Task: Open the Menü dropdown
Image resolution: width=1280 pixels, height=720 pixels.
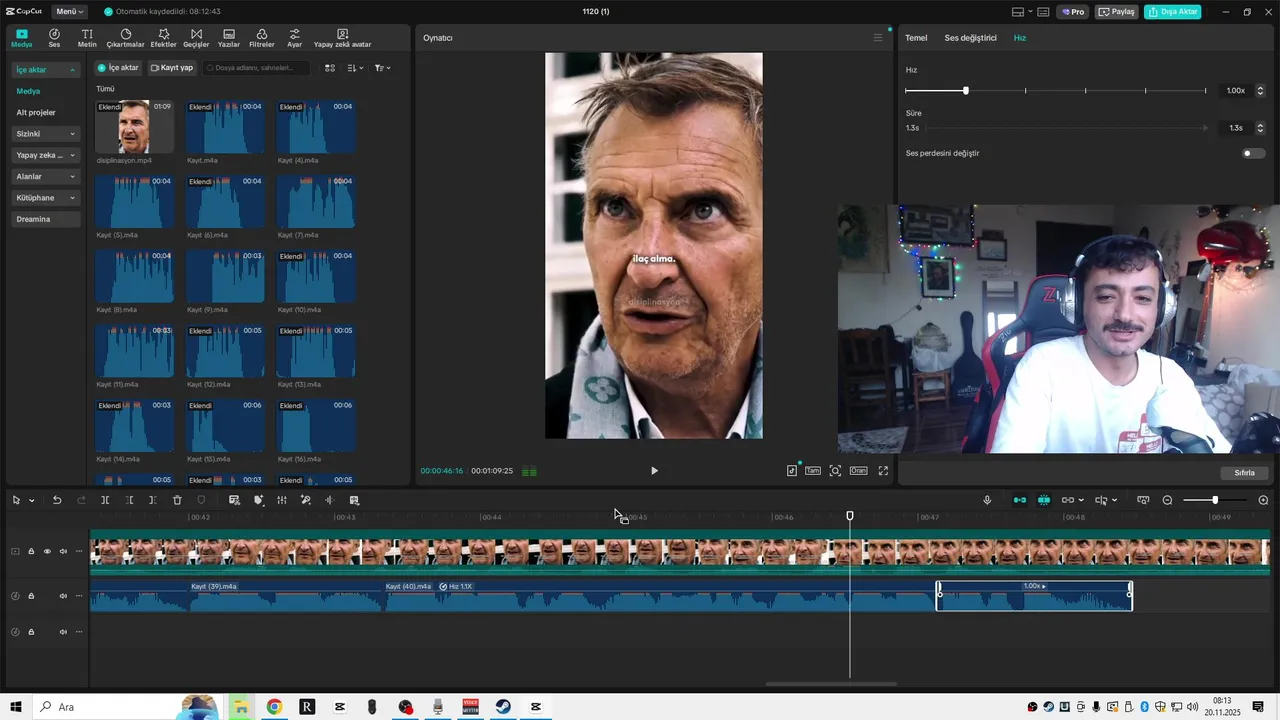Action: coord(70,12)
